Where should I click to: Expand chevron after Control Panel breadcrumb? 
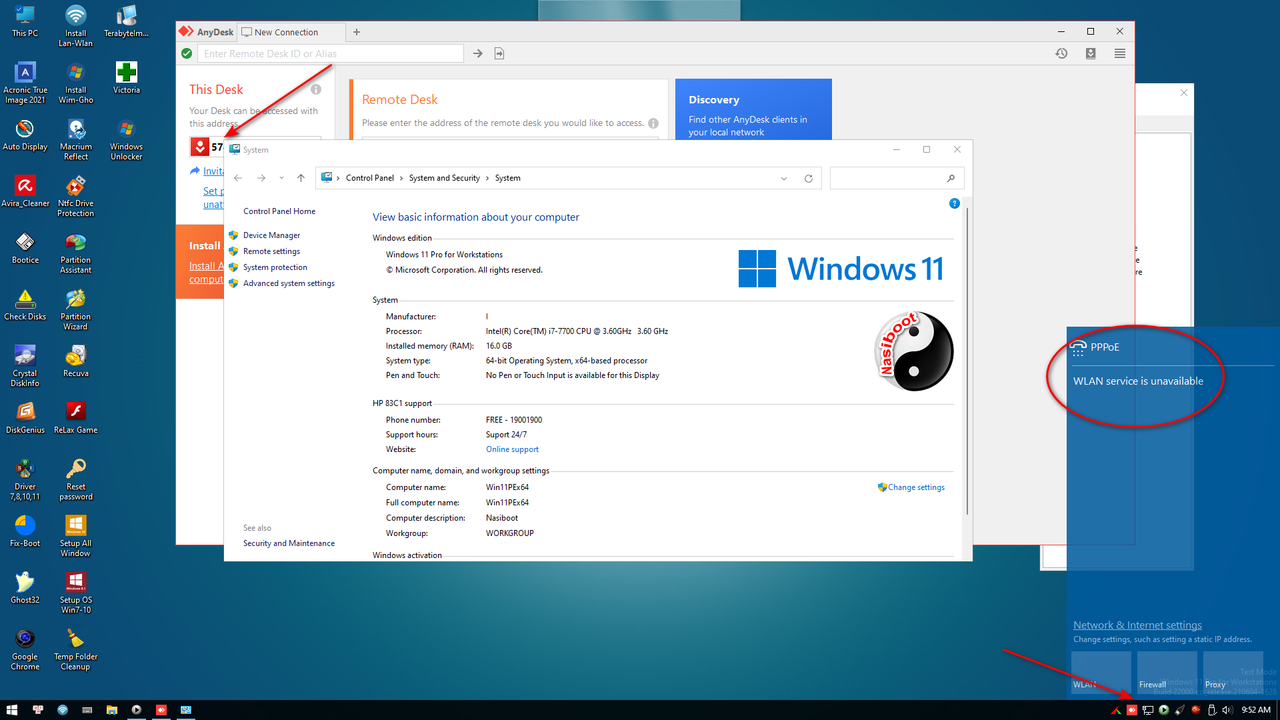tap(402, 178)
